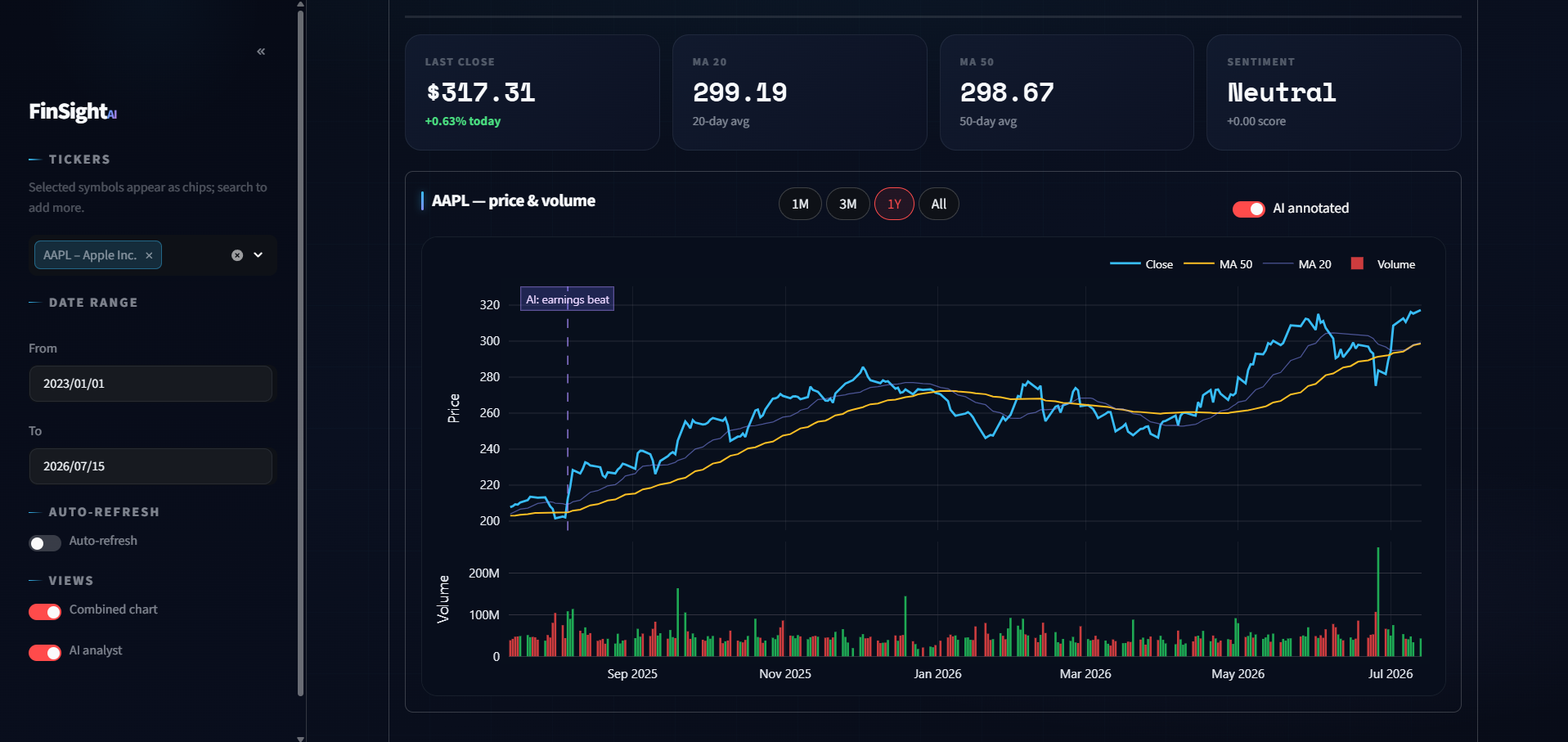Viewport: 1568px width, 742px height.
Task: Click the AI: earnings beat annotation
Action: pos(567,299)
